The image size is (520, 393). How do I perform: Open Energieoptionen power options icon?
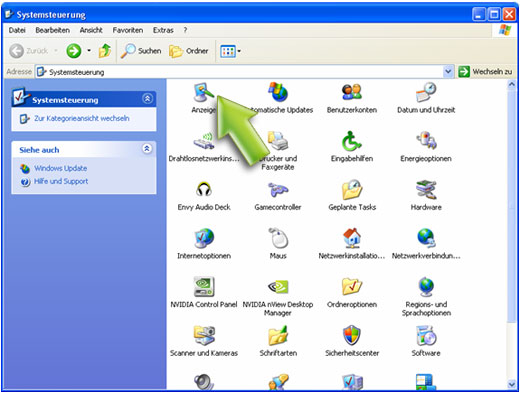coord(426,141)
